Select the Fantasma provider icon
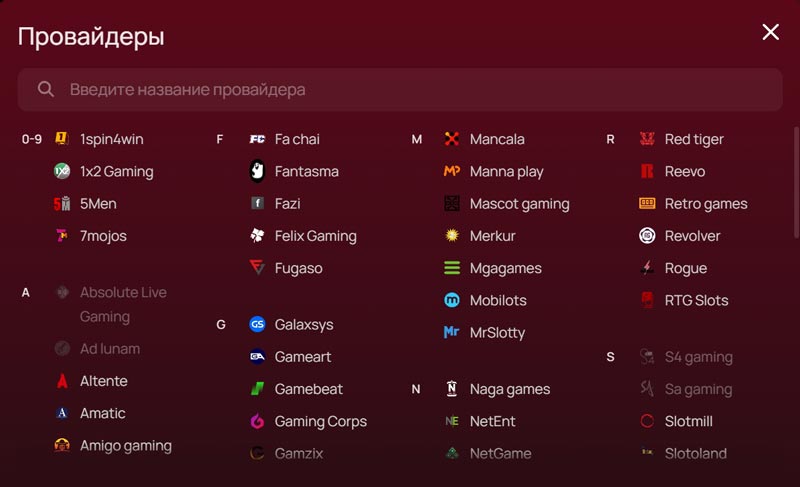 257,171
